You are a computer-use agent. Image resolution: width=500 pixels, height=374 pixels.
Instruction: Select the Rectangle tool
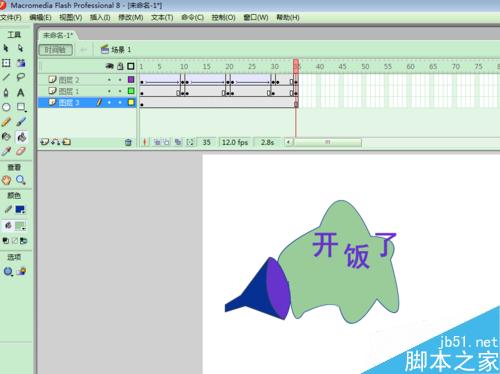pyautogui.click(x=21, y=107)
